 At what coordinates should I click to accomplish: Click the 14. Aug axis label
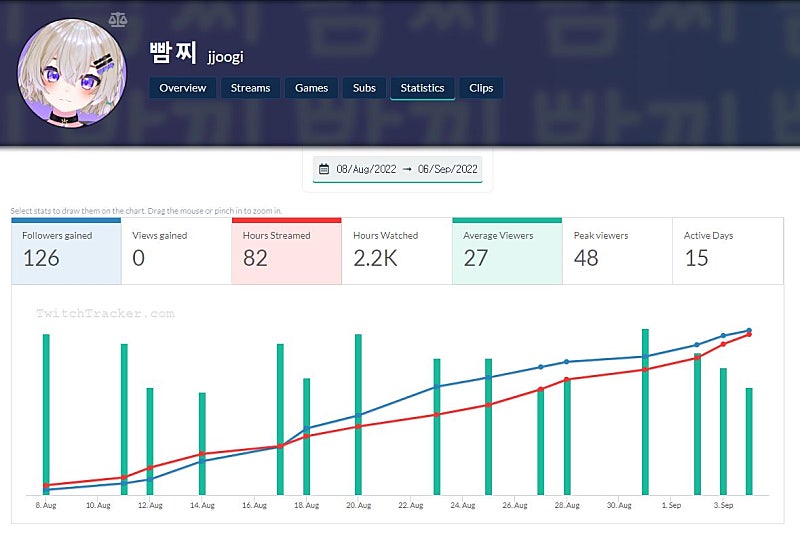point(202,505)
